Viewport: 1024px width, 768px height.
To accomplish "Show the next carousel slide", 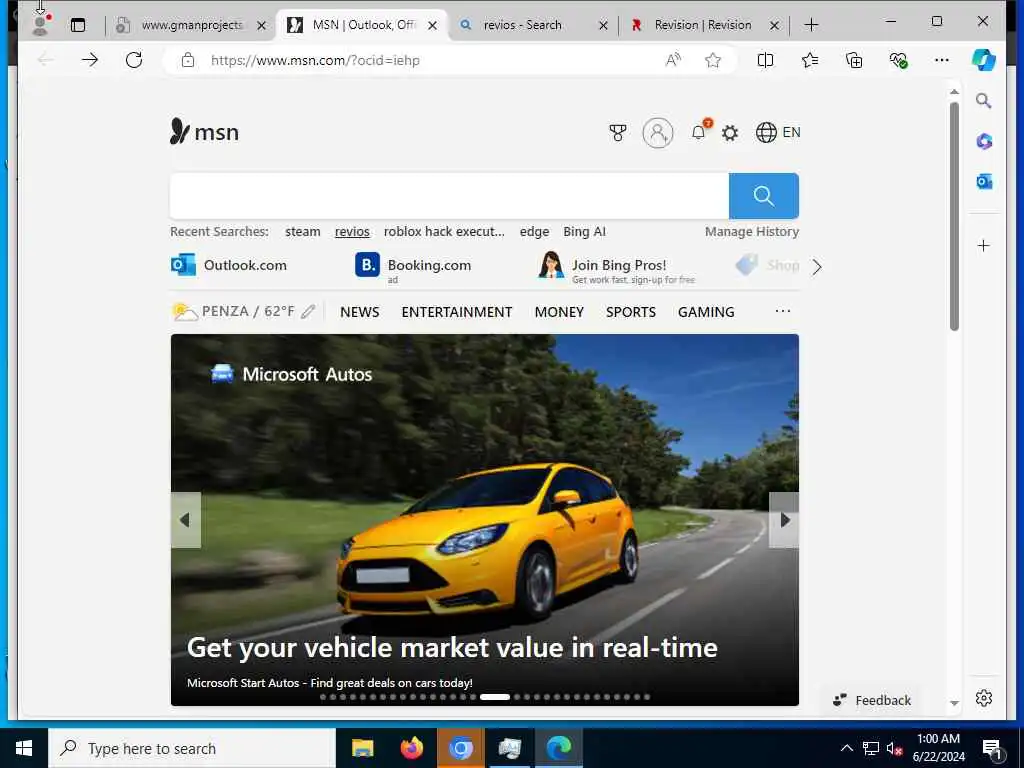I will click(x=784, y=520).
